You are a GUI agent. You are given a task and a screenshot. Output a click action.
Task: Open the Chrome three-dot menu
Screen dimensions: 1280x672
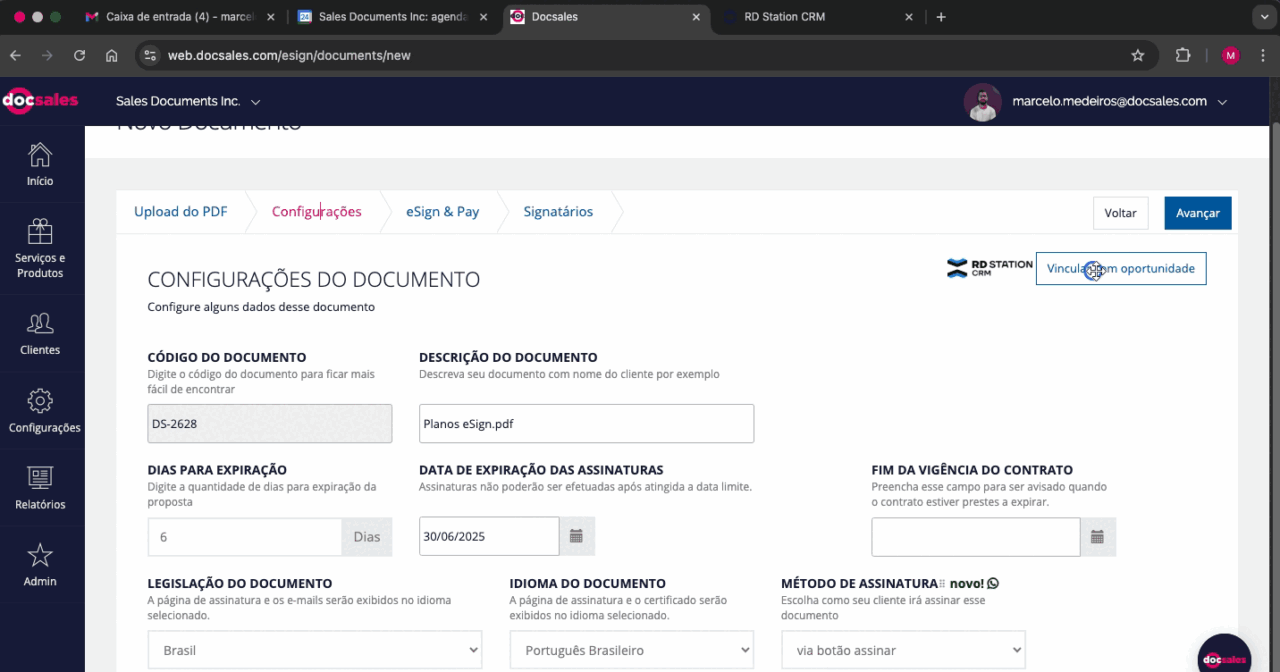click(x=1263, y=55)
